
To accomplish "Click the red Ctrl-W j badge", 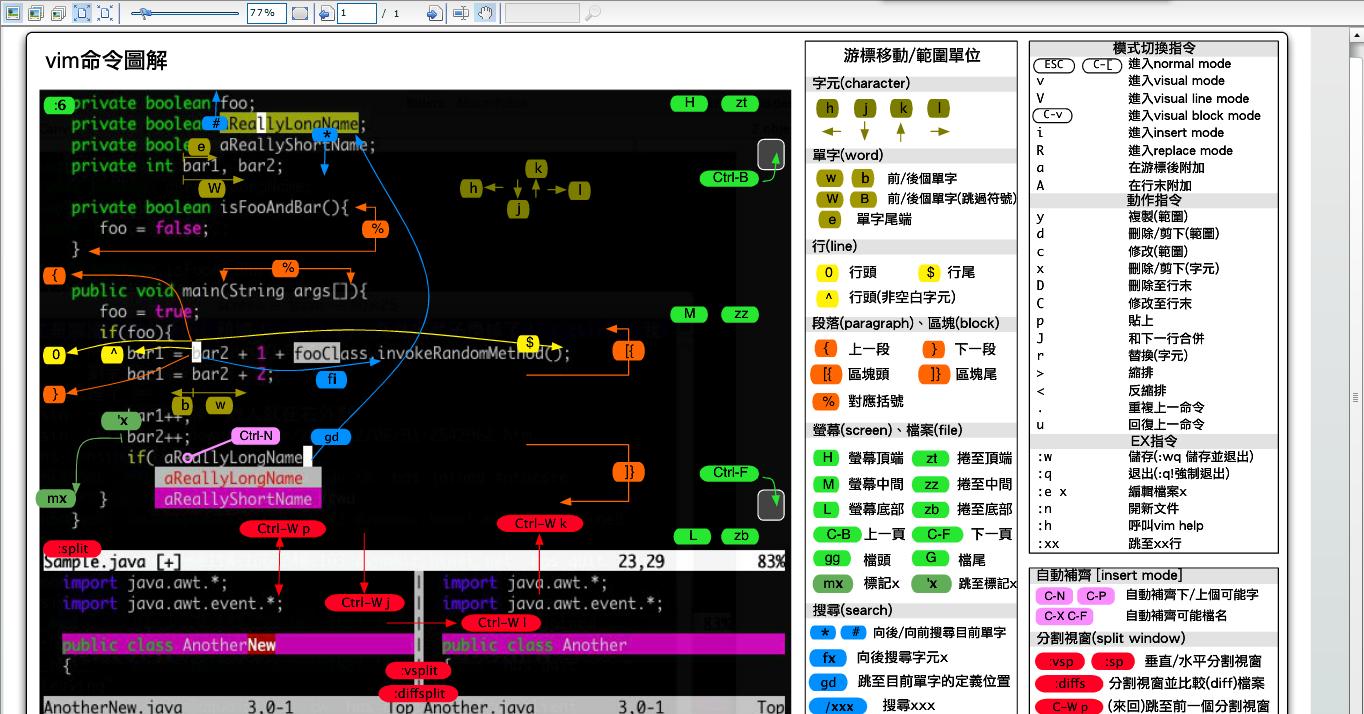I will (x=364, y=602).
